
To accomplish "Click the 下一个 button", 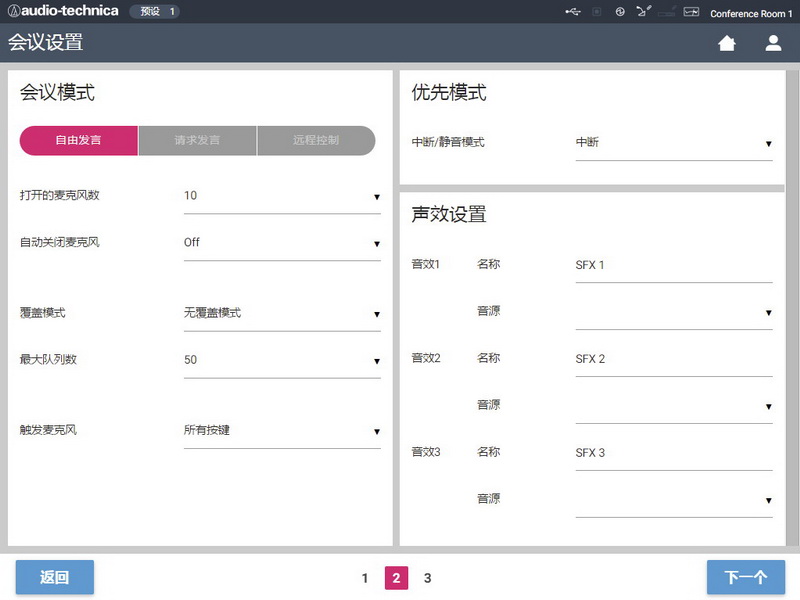I will 745,578.
